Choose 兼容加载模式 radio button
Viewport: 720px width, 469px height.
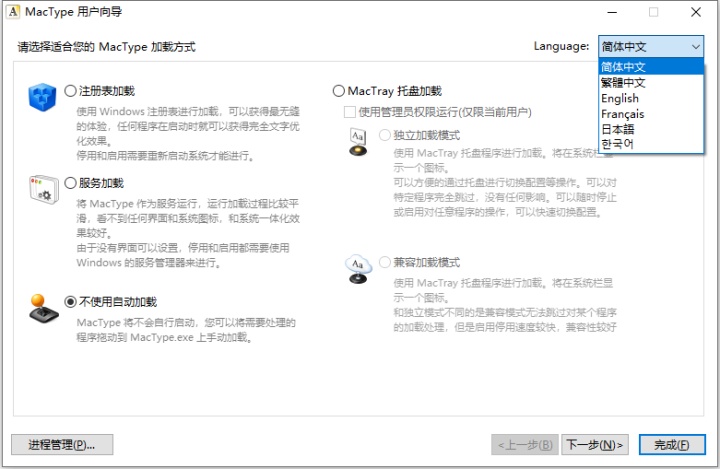point(385,262)
